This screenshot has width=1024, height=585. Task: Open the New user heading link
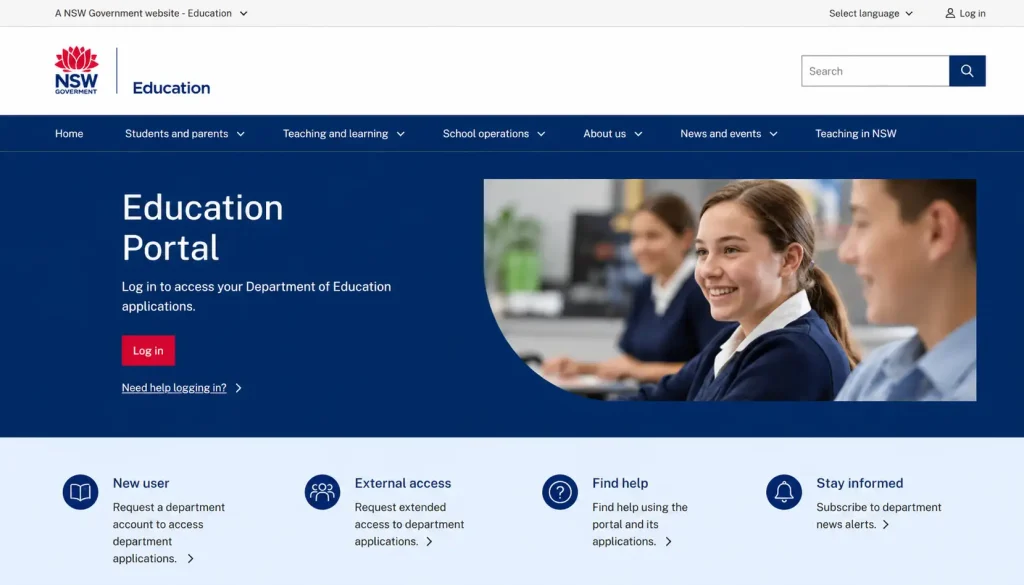[141, 483]
